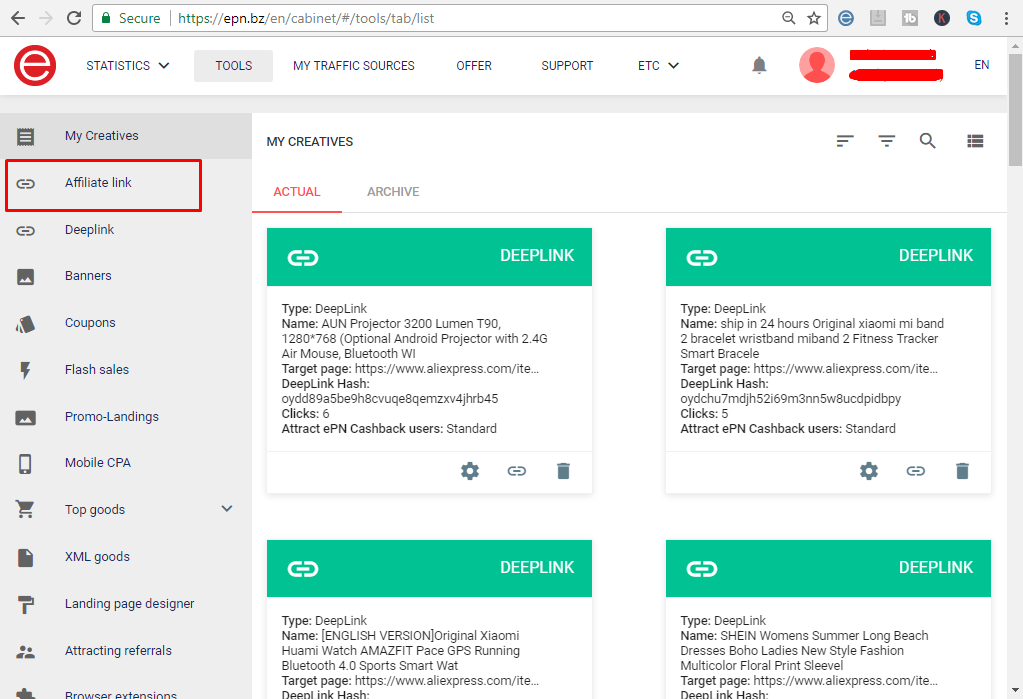Click hash text oydchu7mdjh52i69m3nn5w8ucpidbpy

[790, 399]
